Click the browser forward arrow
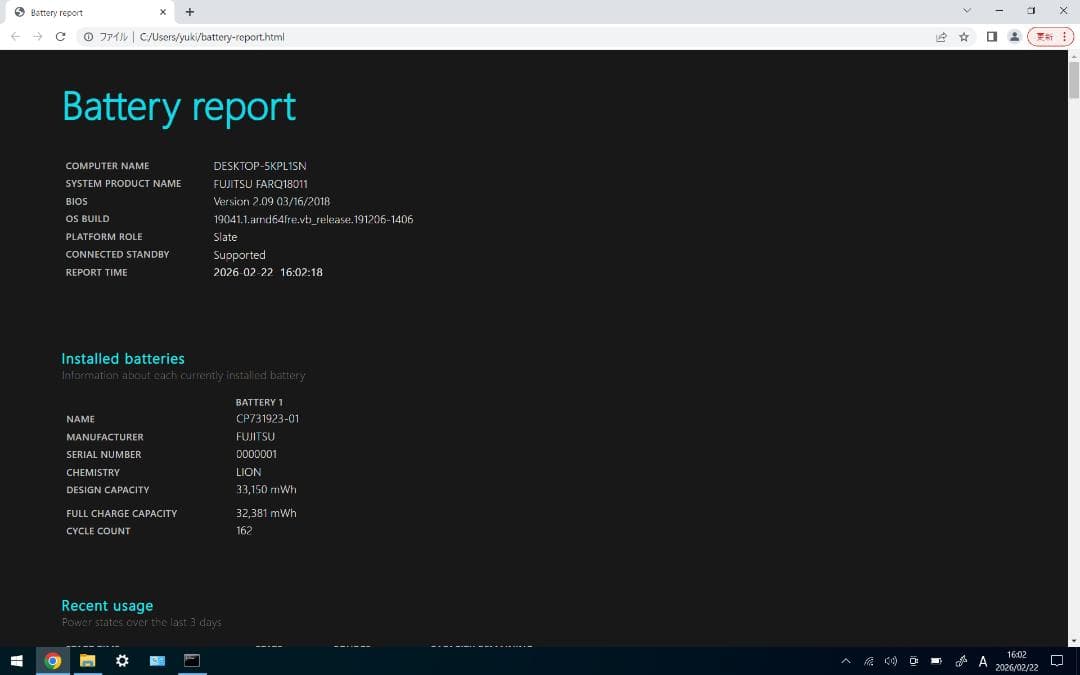The height and width of the screenshot is (675, 1080). (38, 37)
